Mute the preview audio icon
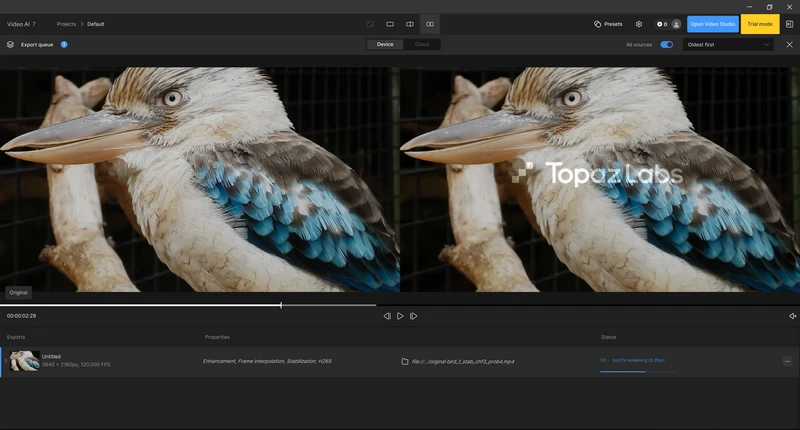 (792, 316)
